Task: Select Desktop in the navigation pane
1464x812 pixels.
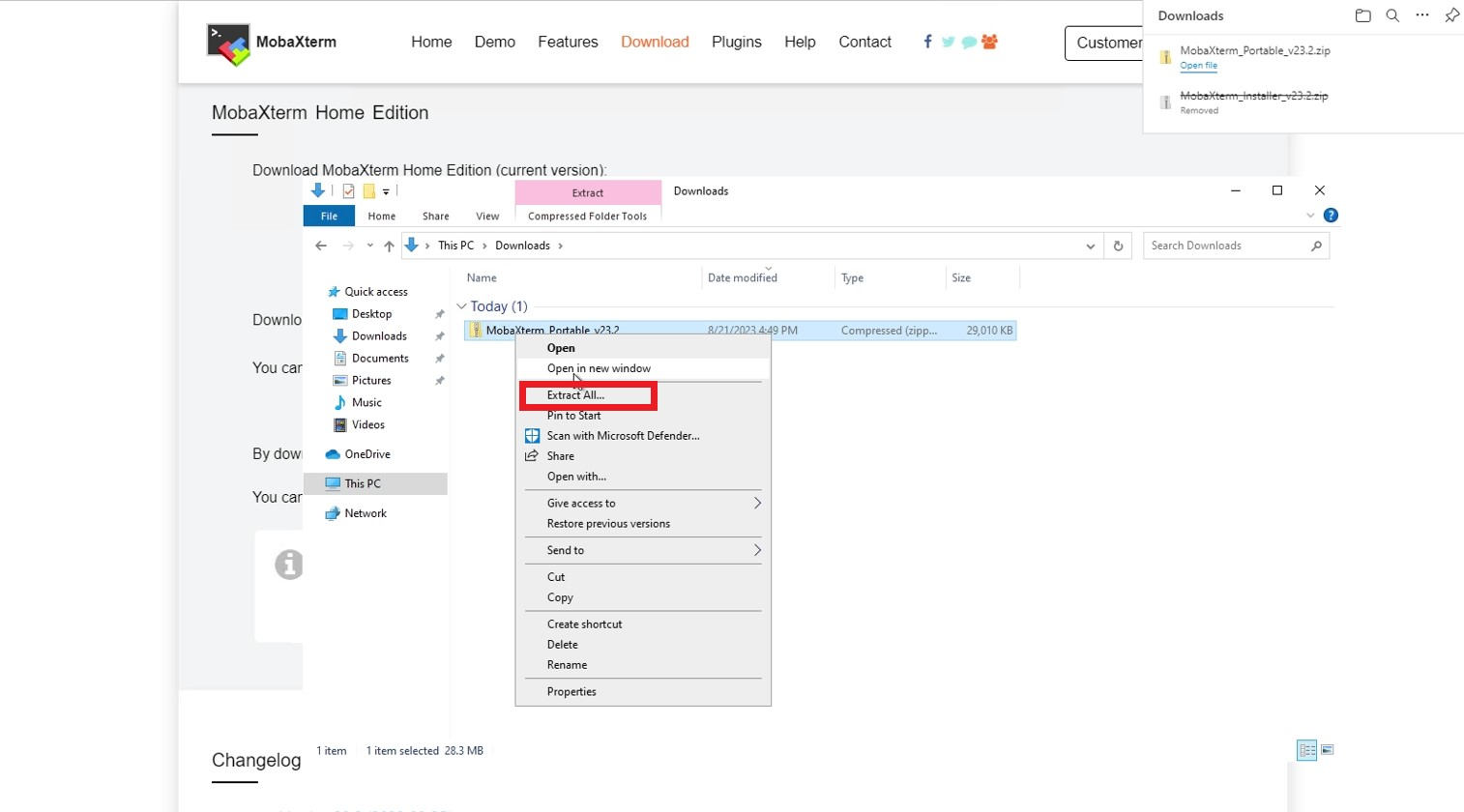Action: pos(371,314)
